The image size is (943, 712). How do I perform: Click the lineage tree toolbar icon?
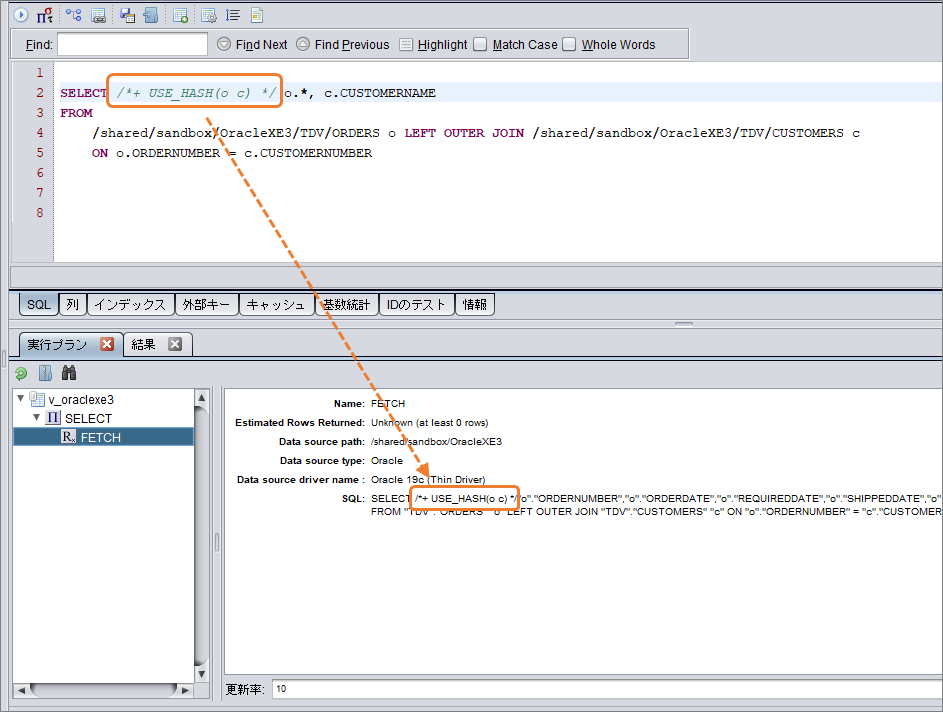point(73,15)
